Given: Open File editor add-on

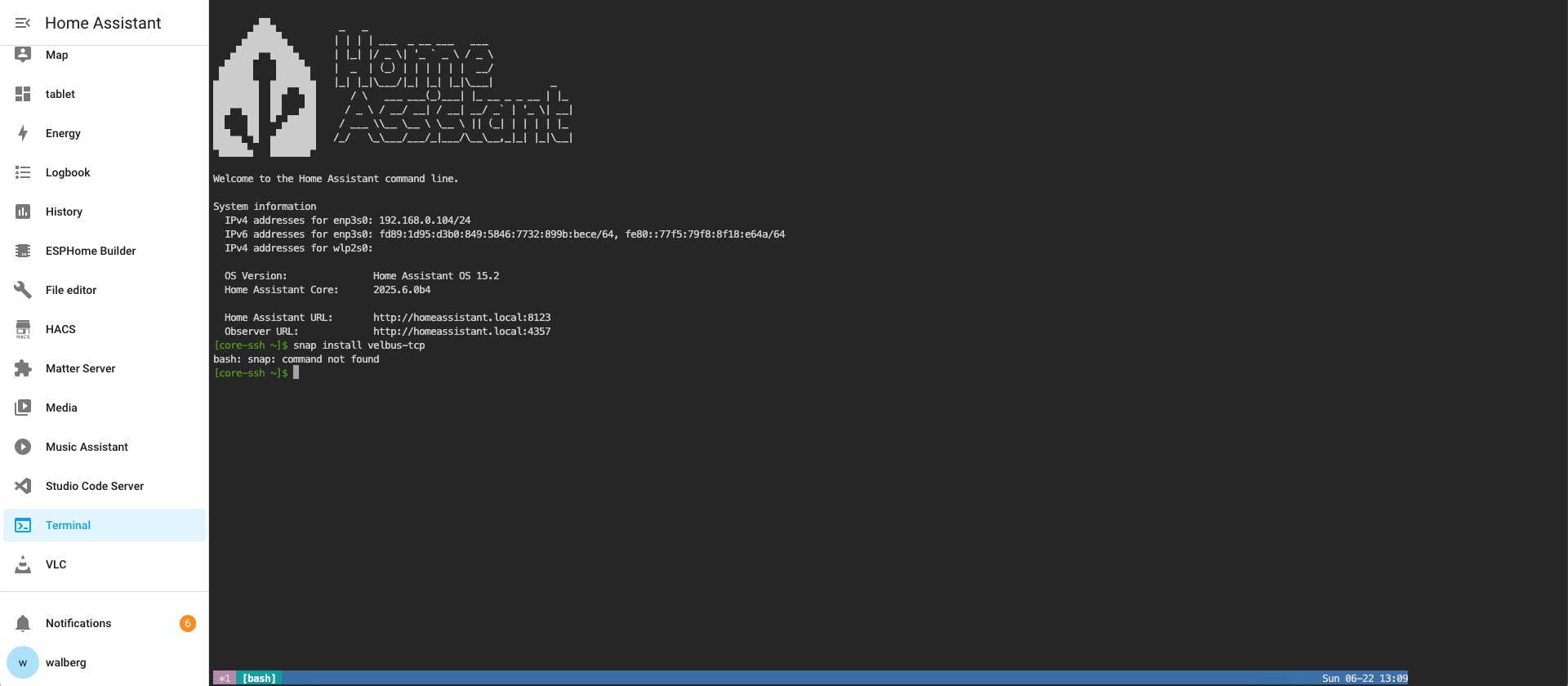Looking at the screenshot, I should (105, 290).
